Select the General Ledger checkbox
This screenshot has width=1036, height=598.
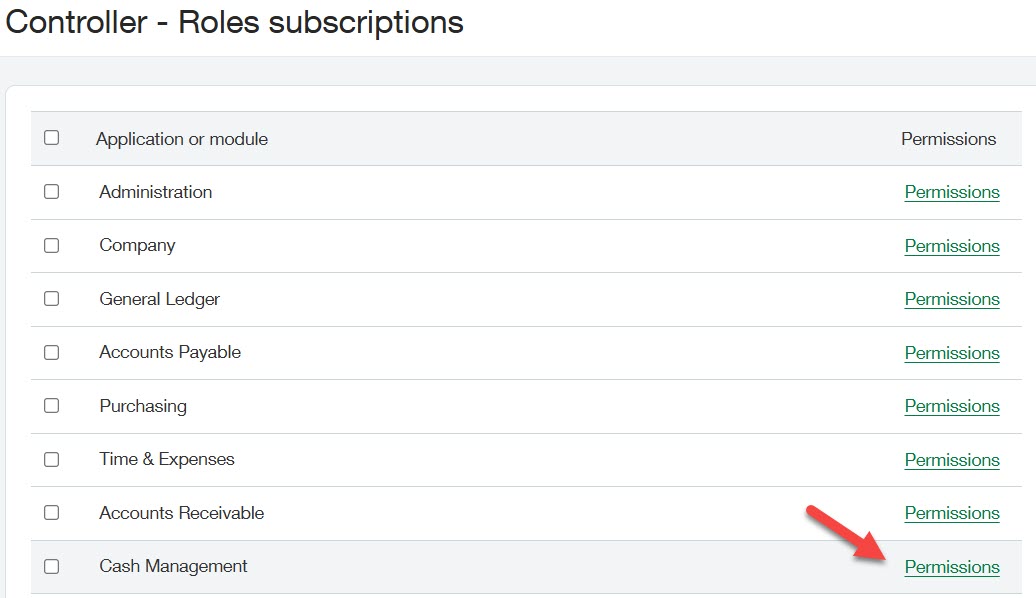52,299
